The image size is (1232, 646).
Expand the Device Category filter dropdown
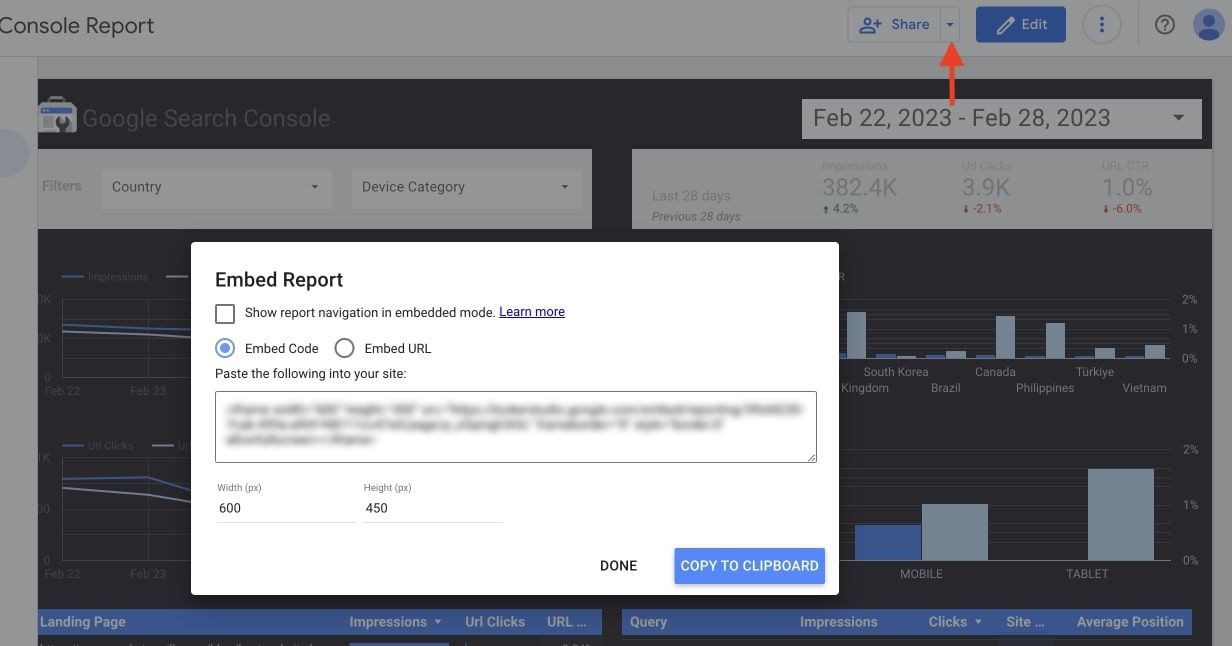tap(466, 187)
